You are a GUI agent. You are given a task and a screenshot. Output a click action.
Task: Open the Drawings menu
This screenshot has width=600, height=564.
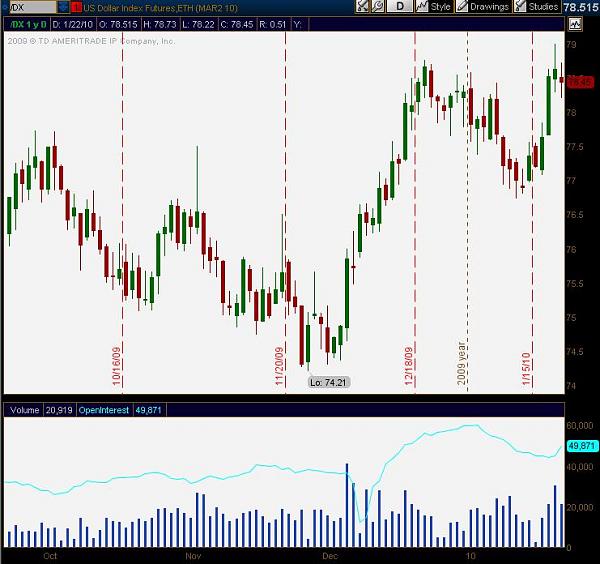[483, 7]
